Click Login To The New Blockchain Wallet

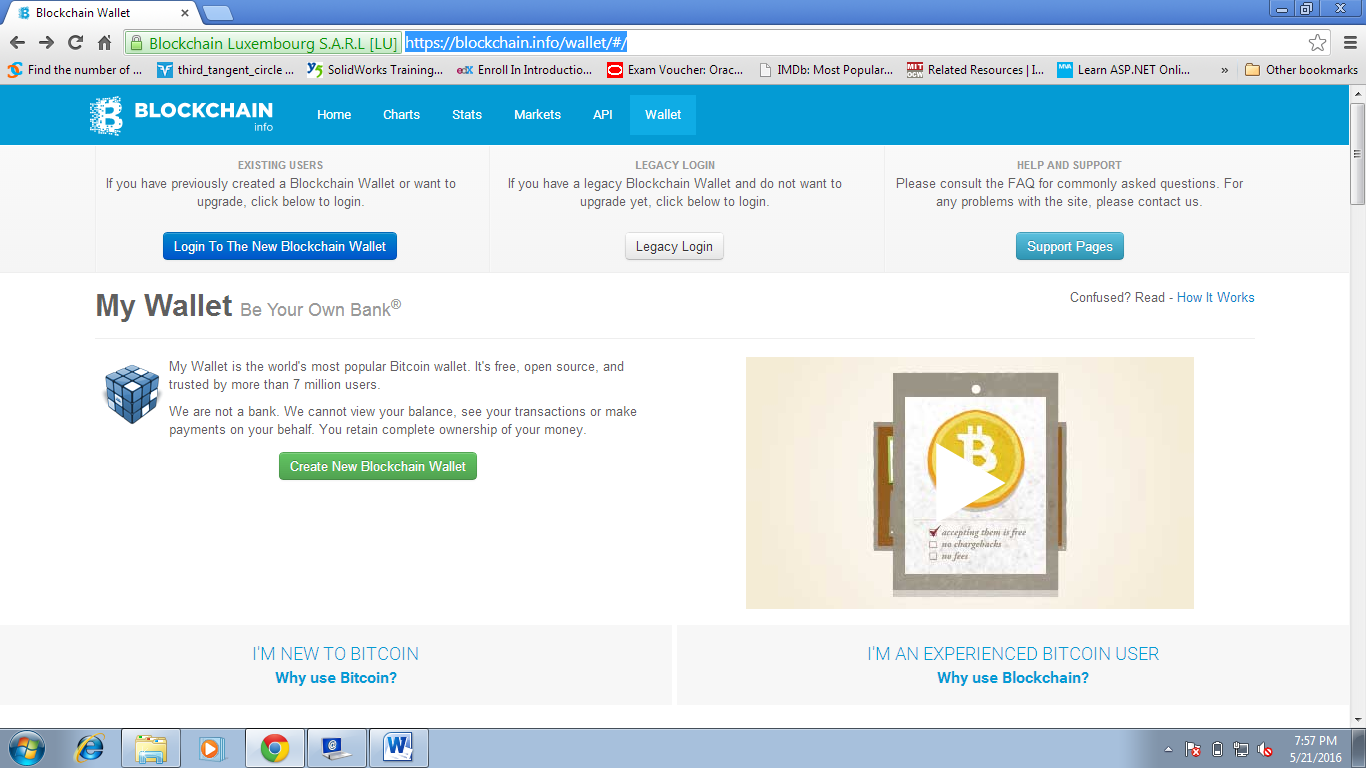280,247
